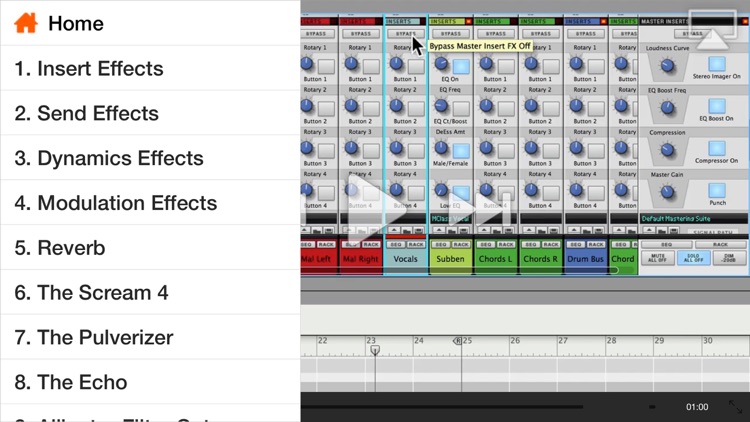Image resolution: width=750 pixels, height=422 pixels.
Task: Open chapter 6. The Scream 4
Action: (x=150, y=292)
